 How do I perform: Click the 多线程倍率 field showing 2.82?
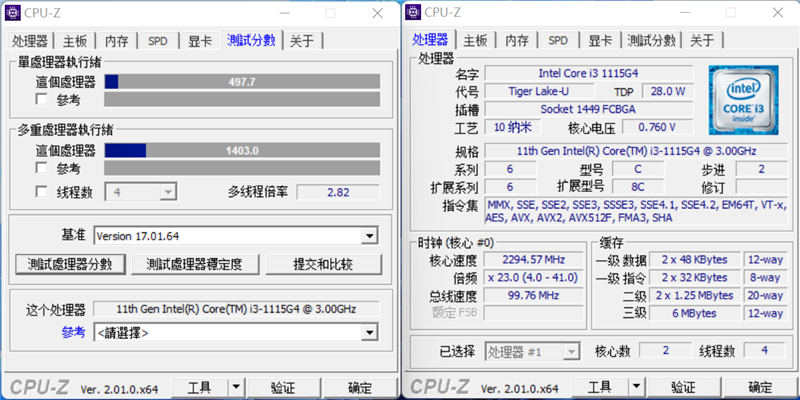tap(338, 192)
